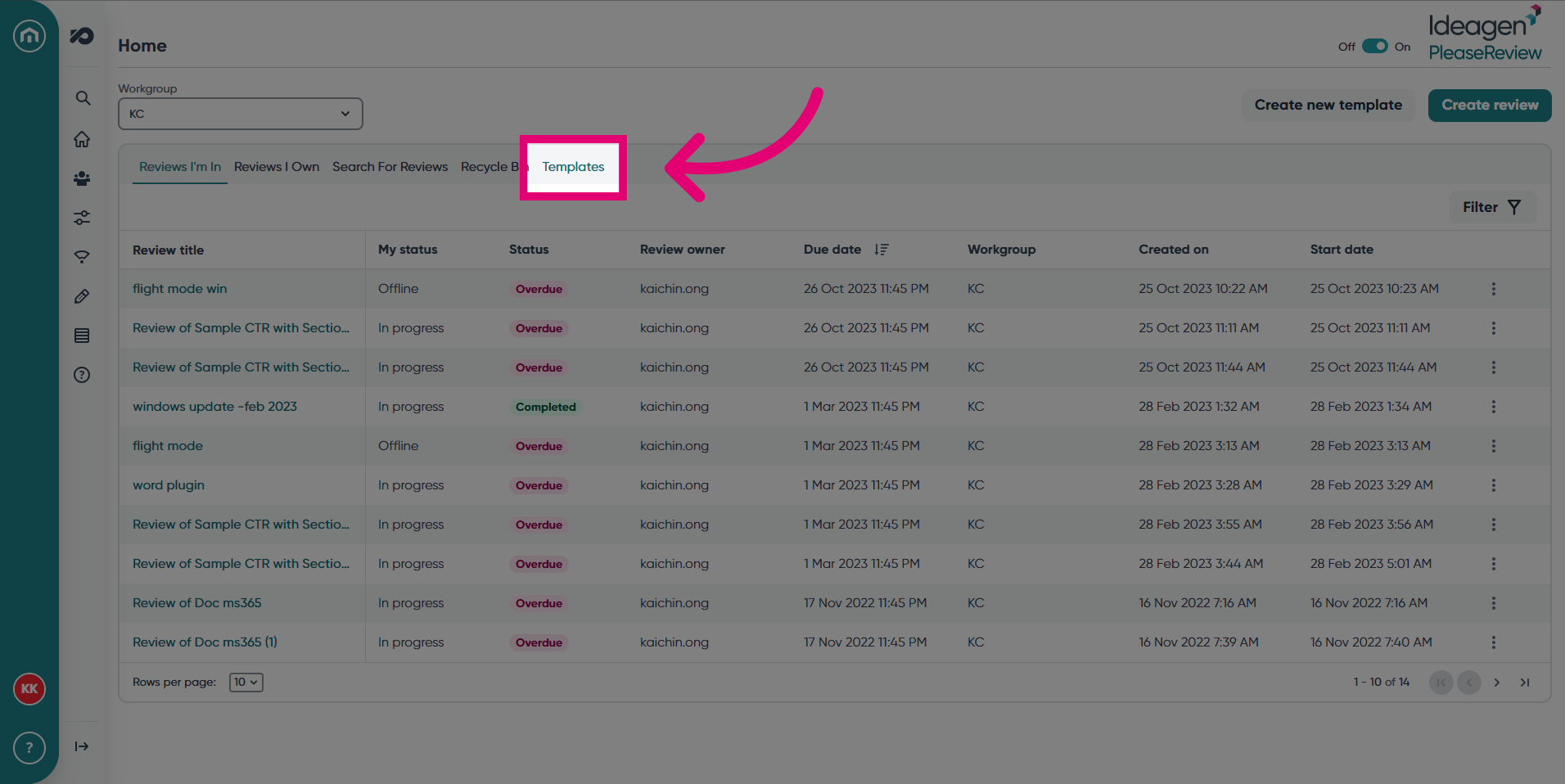1565x784 pixels.
Task: Open the home icon in the far-left teal bar
Action: click(x=29, y=35)
